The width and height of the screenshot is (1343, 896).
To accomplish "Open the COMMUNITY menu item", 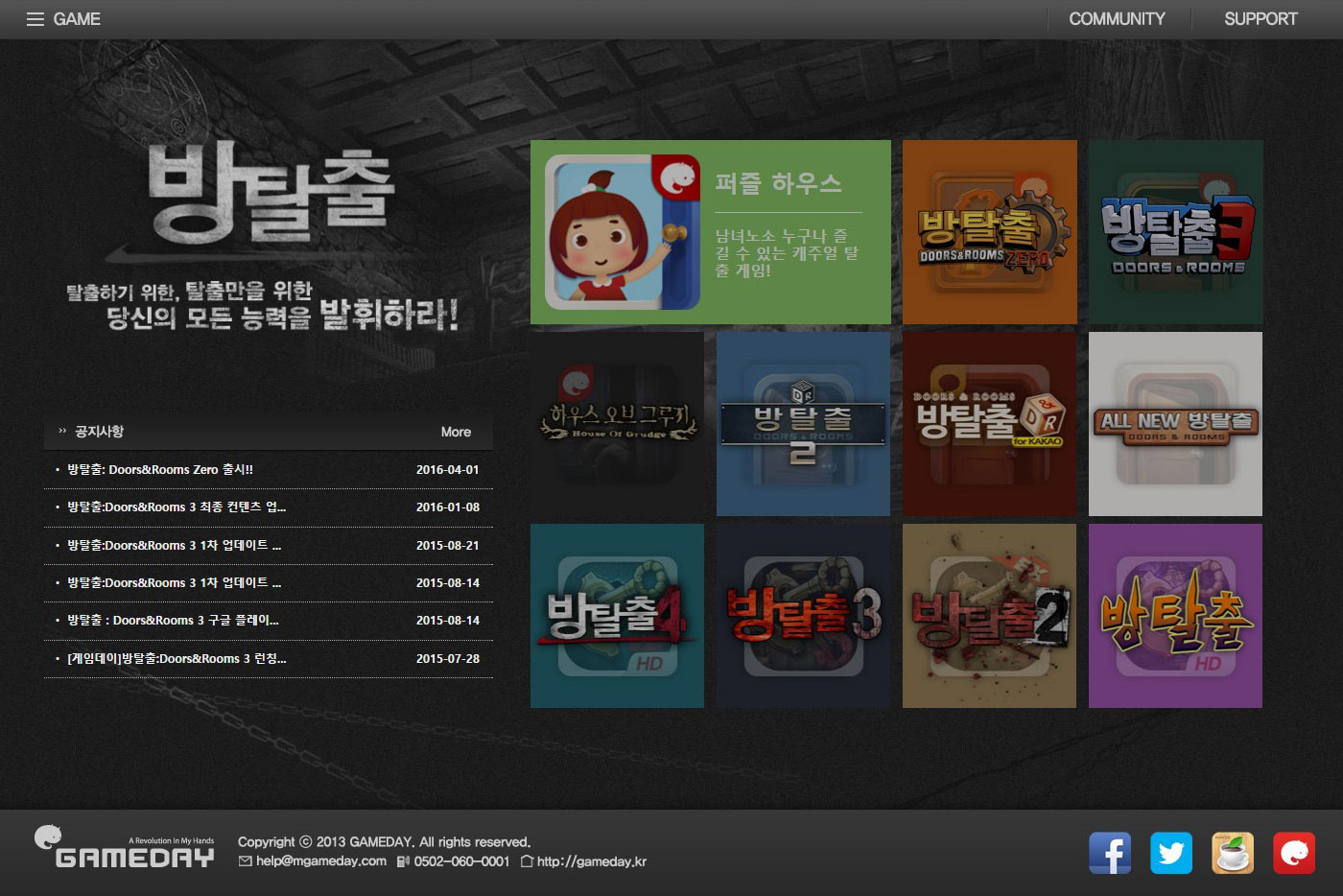I will [x=1117, y=19].
